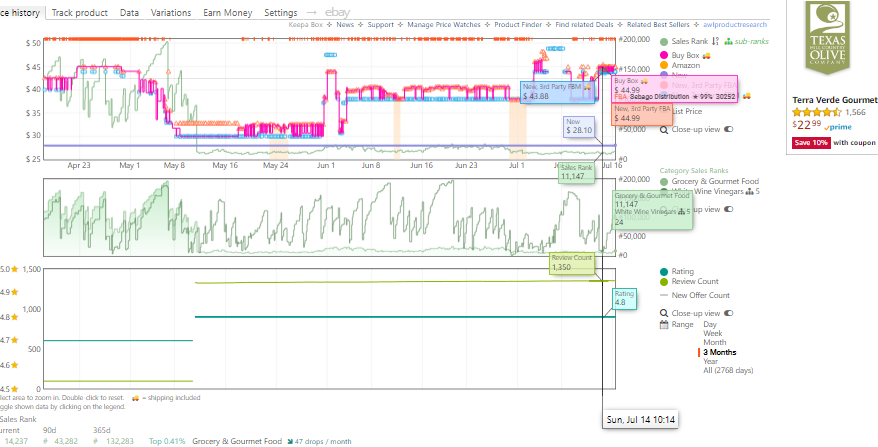
Task: Open the Settings tab
Action: pyautogui.click(x=281, y=12)
